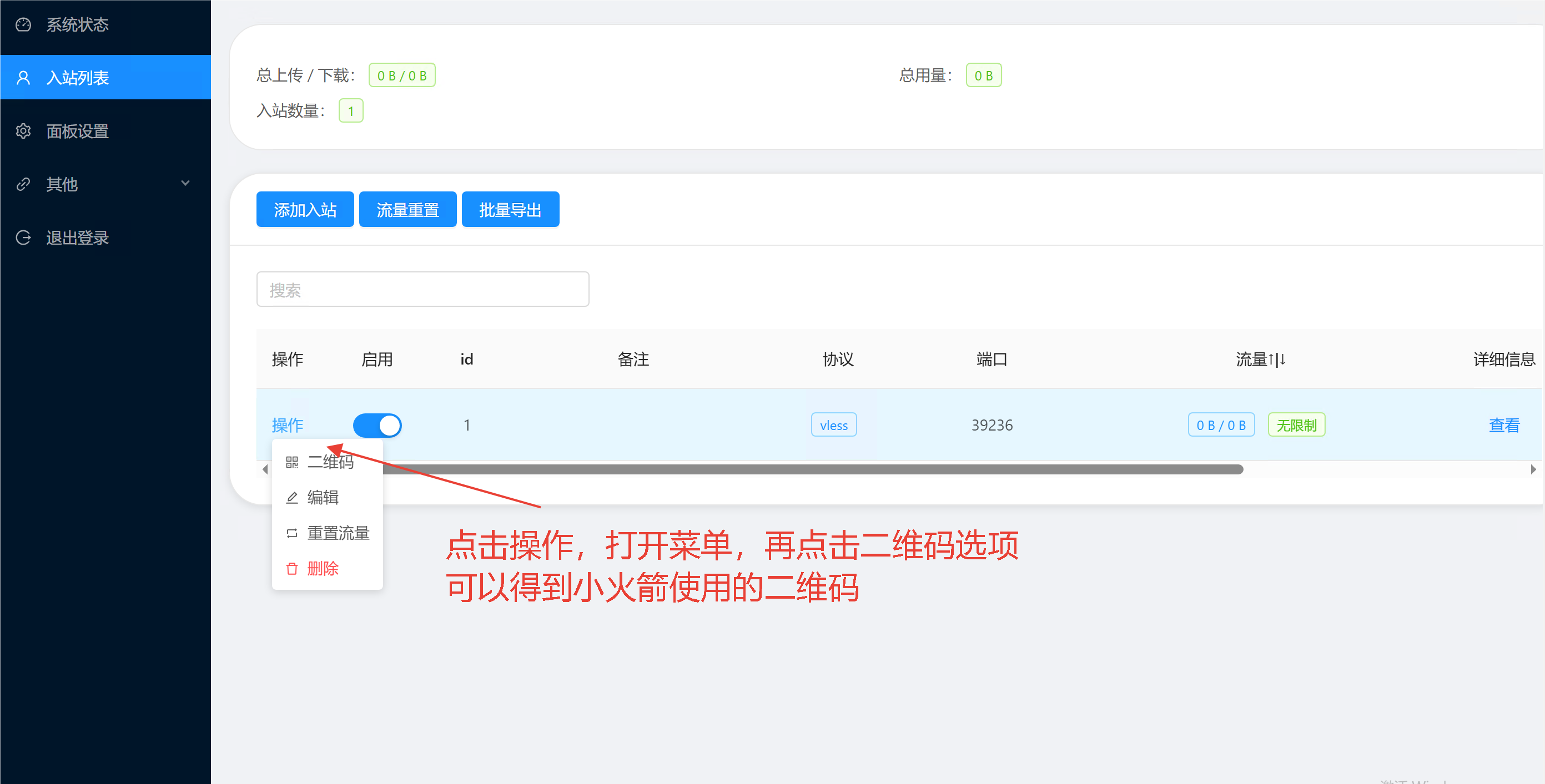This screenshot has width=1545, height=784.
Task: Click the QR code icon in menu
Action: 291,462
